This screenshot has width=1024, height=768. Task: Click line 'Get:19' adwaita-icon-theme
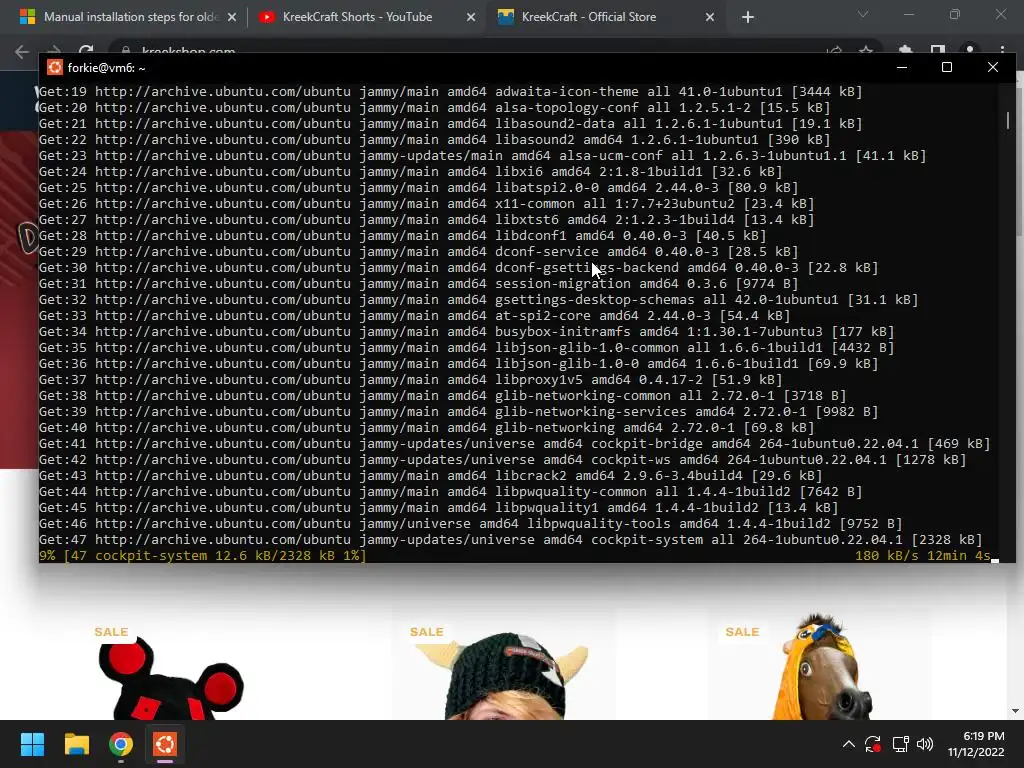[451, 91]
